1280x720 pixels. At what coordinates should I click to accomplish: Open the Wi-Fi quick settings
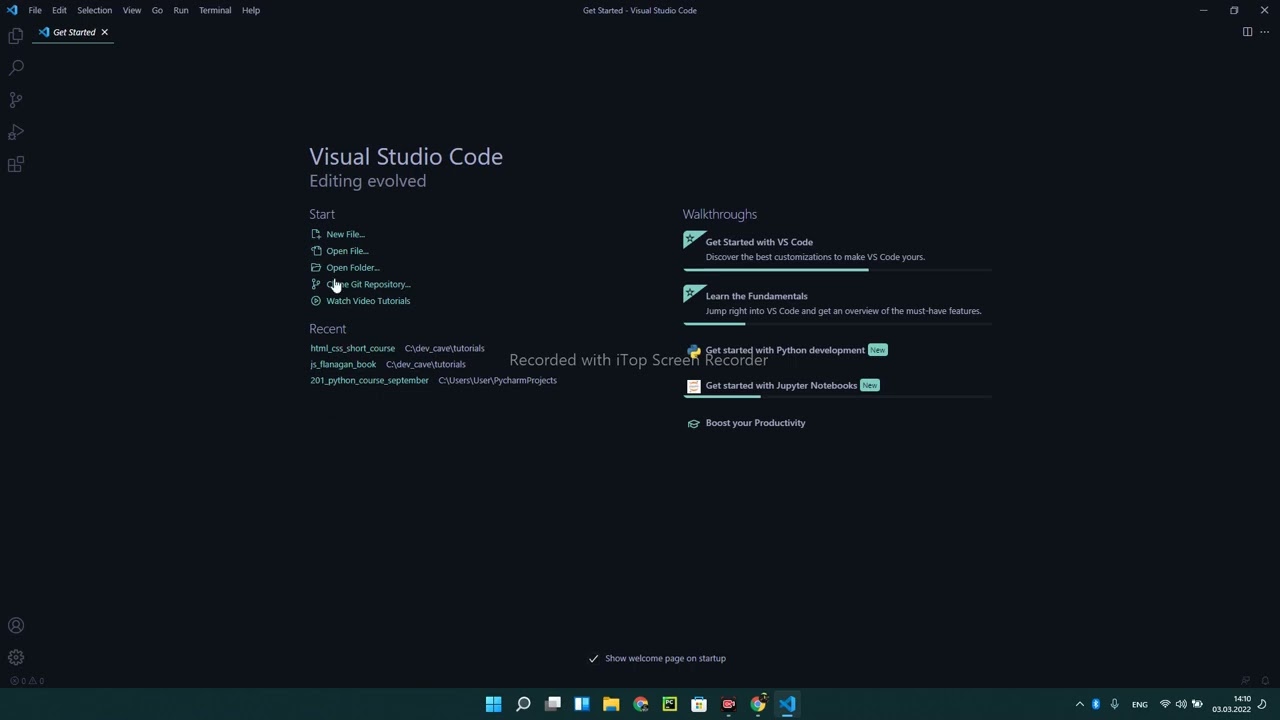[1165, 704]
